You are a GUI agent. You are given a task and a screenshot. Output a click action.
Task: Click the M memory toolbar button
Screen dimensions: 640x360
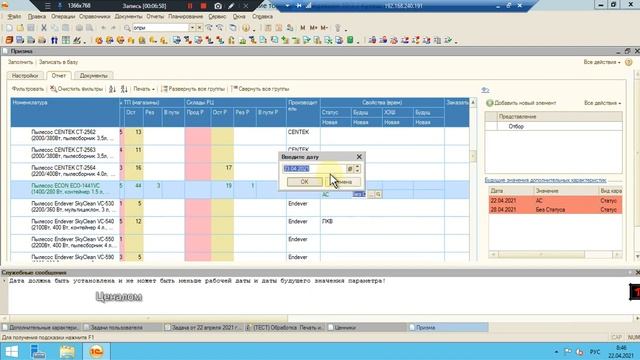[x=302, y=28]
